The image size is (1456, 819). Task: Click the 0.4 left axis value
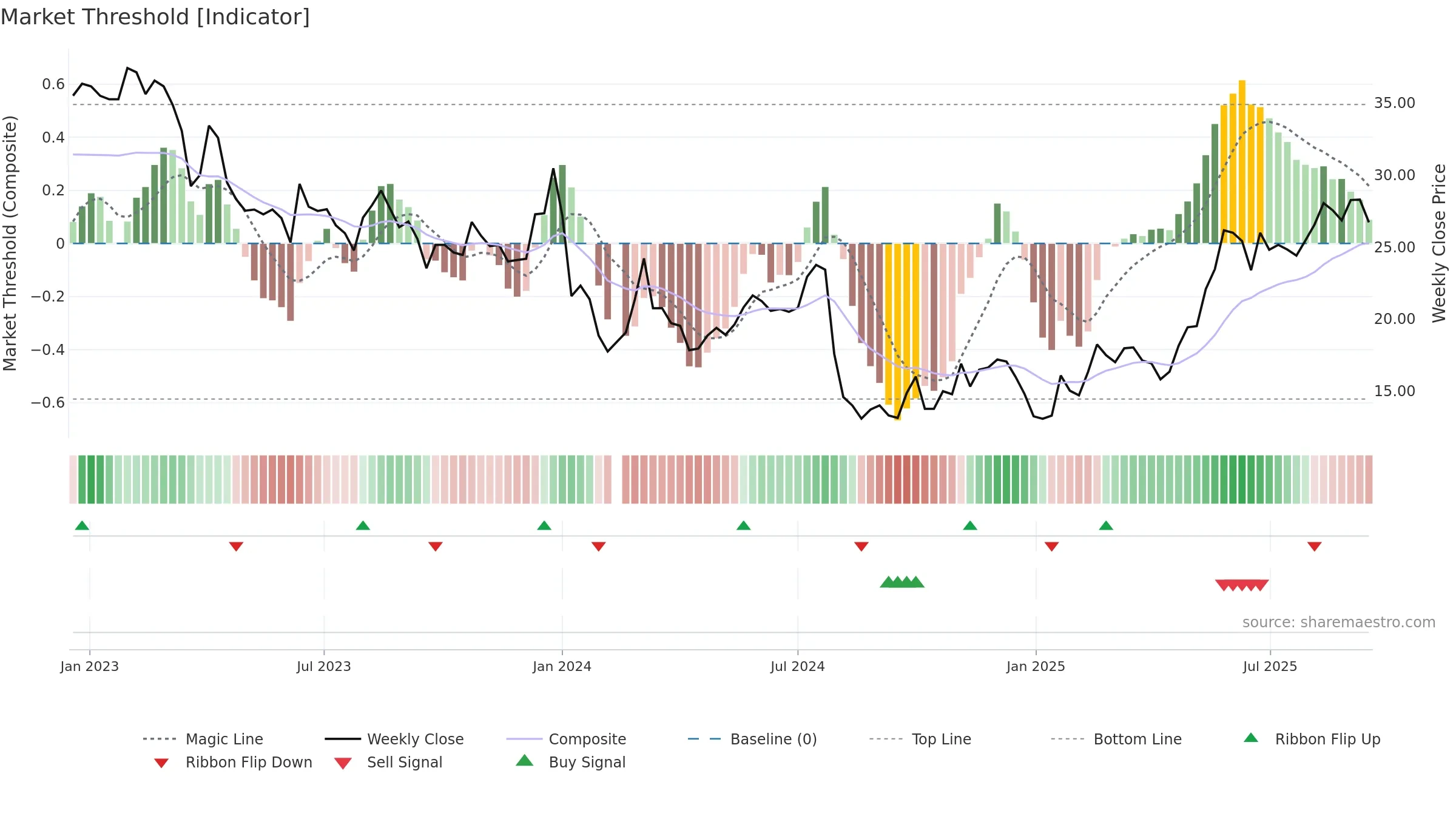53,138
